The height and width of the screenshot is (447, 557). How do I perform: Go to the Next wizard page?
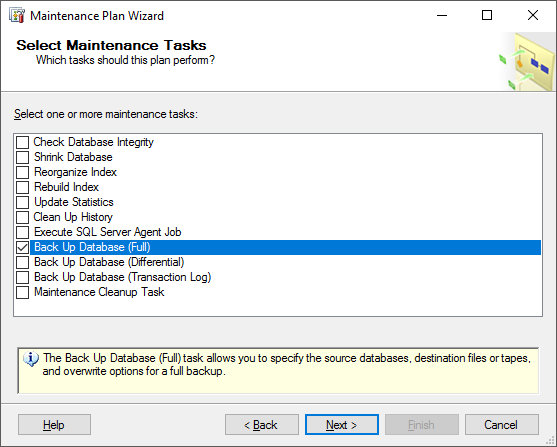(342, 425)
